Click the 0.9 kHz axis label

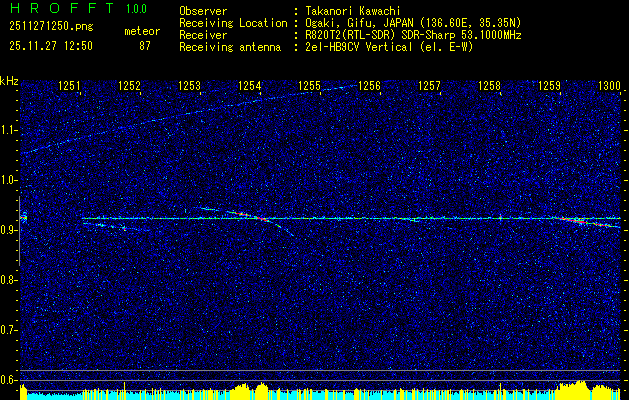[x=8, y=230]
